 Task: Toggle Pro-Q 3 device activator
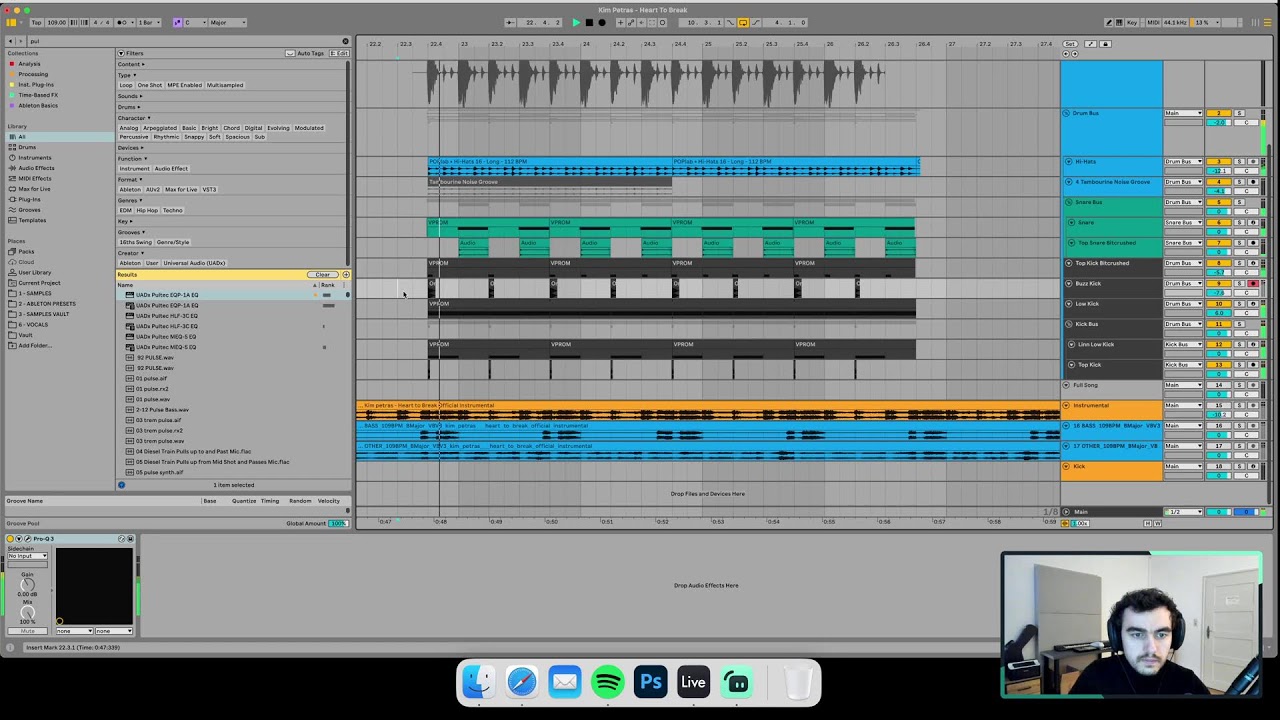[11, 539]
